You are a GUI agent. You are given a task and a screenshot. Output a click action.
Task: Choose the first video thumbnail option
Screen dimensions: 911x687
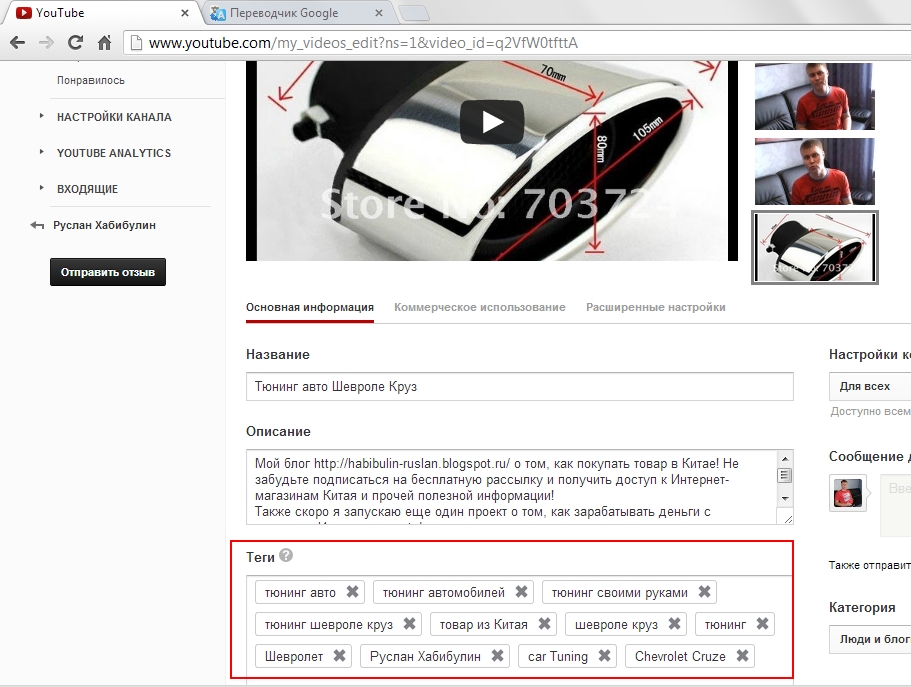tap(815, 96)
